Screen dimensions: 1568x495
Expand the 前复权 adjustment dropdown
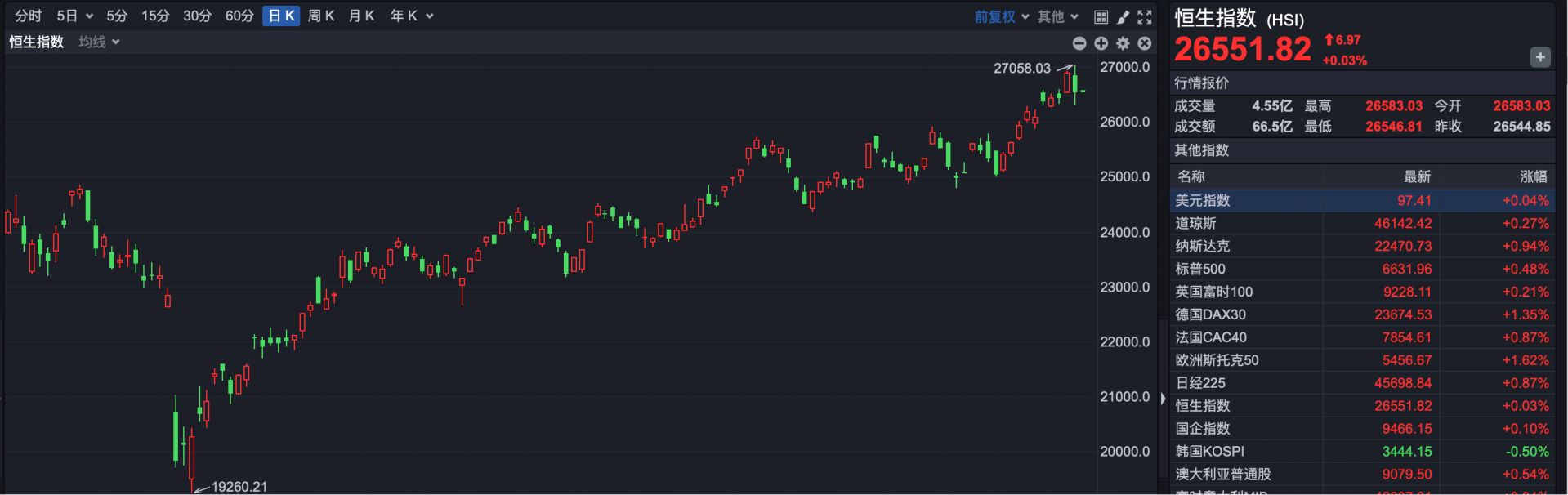(x=1001, y=16)
